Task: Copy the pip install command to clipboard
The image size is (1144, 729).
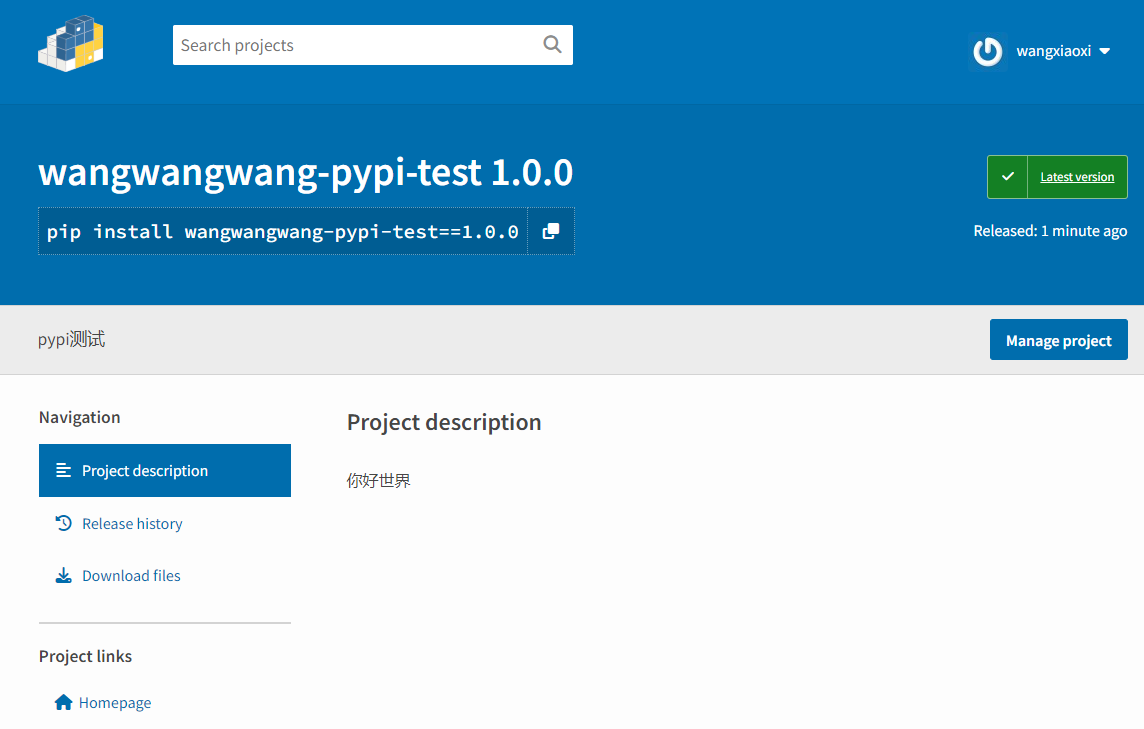Action: [551, 231]
